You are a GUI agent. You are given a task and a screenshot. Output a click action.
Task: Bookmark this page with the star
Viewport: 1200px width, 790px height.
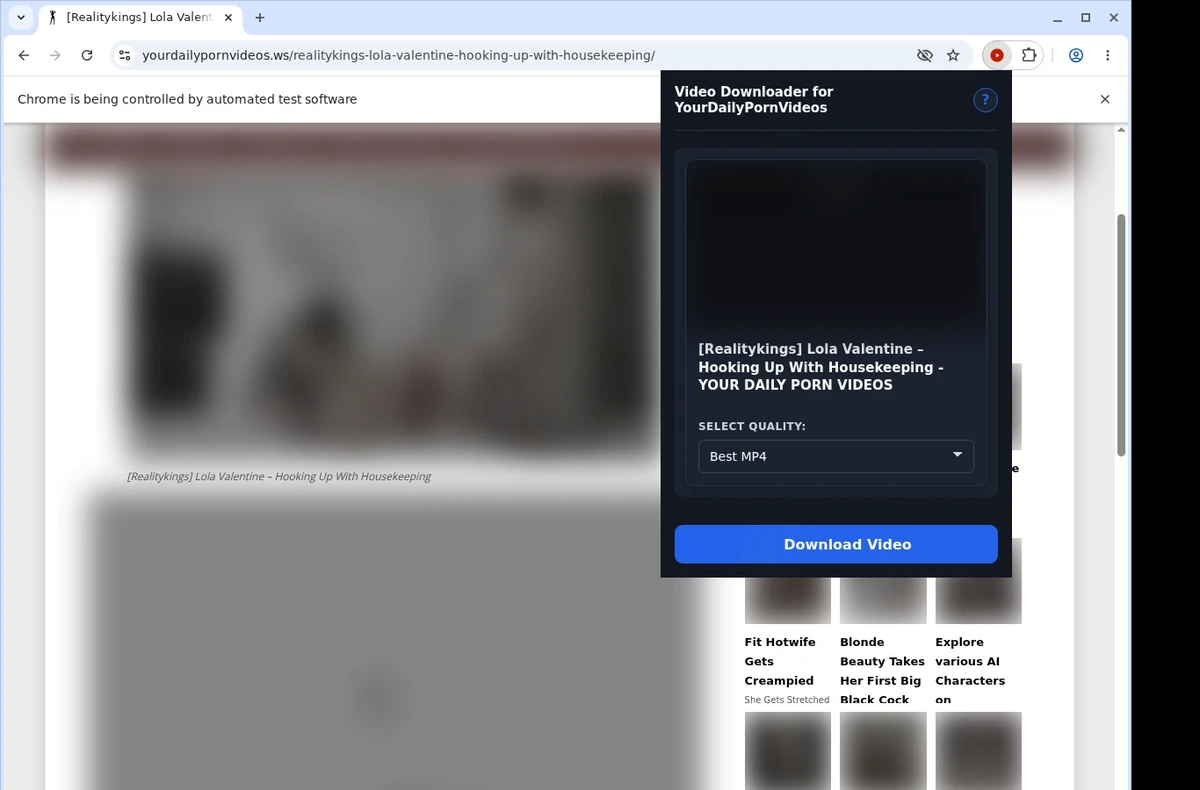click(x=953, y=56)
